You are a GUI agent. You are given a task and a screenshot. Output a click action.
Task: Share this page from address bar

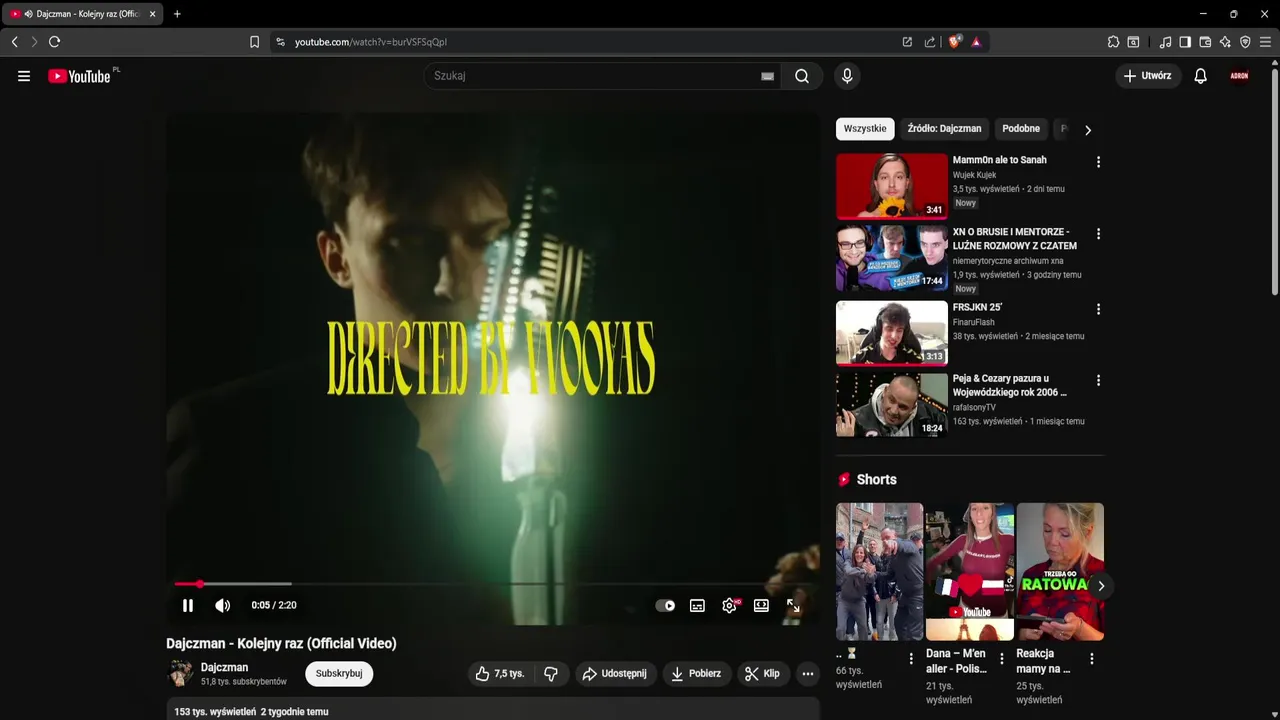[x=930, y=42]
